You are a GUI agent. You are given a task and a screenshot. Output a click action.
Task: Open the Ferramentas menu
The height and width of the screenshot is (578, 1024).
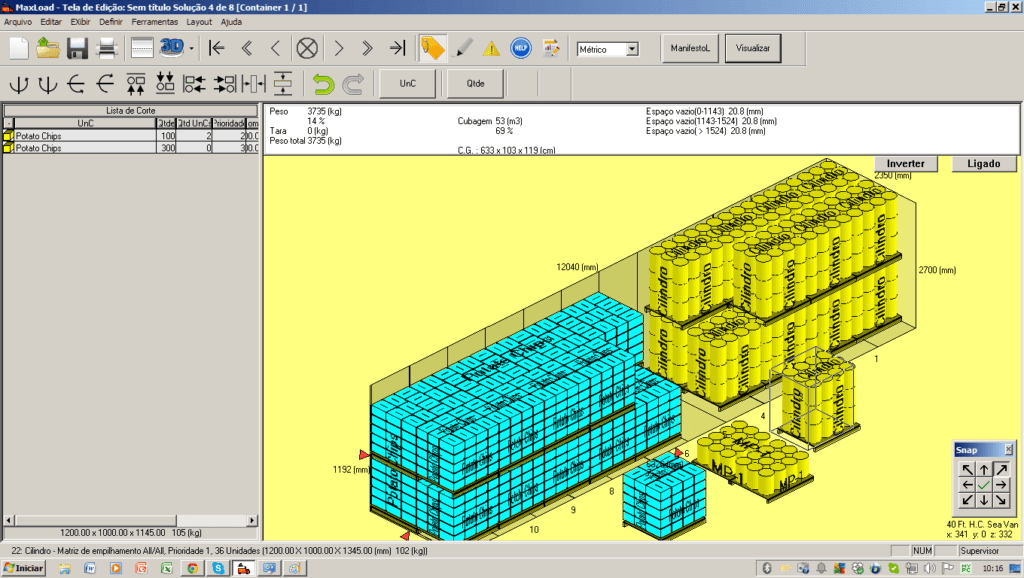[155, 21]
